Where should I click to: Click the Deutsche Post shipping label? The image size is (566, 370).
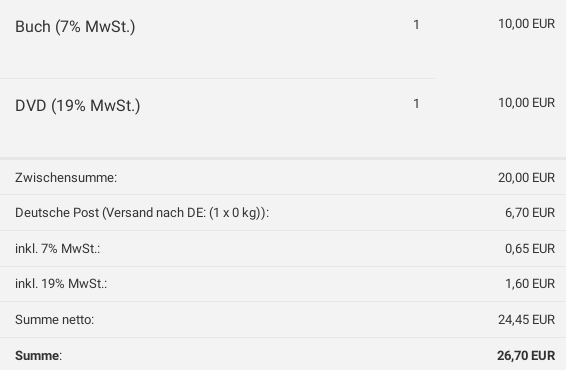(x=142, y=213)
